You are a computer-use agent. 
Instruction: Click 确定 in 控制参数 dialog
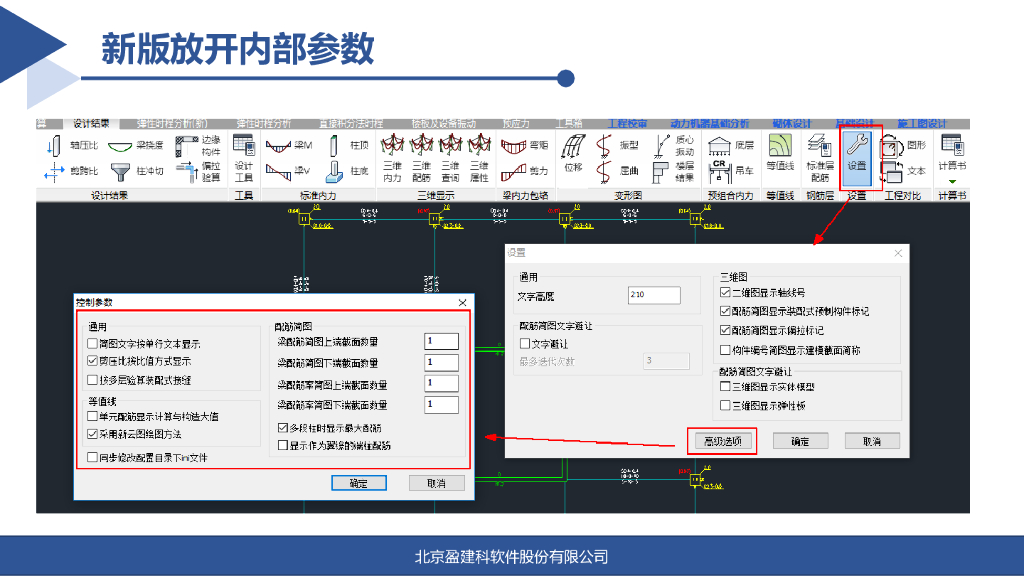pos(359,483)
